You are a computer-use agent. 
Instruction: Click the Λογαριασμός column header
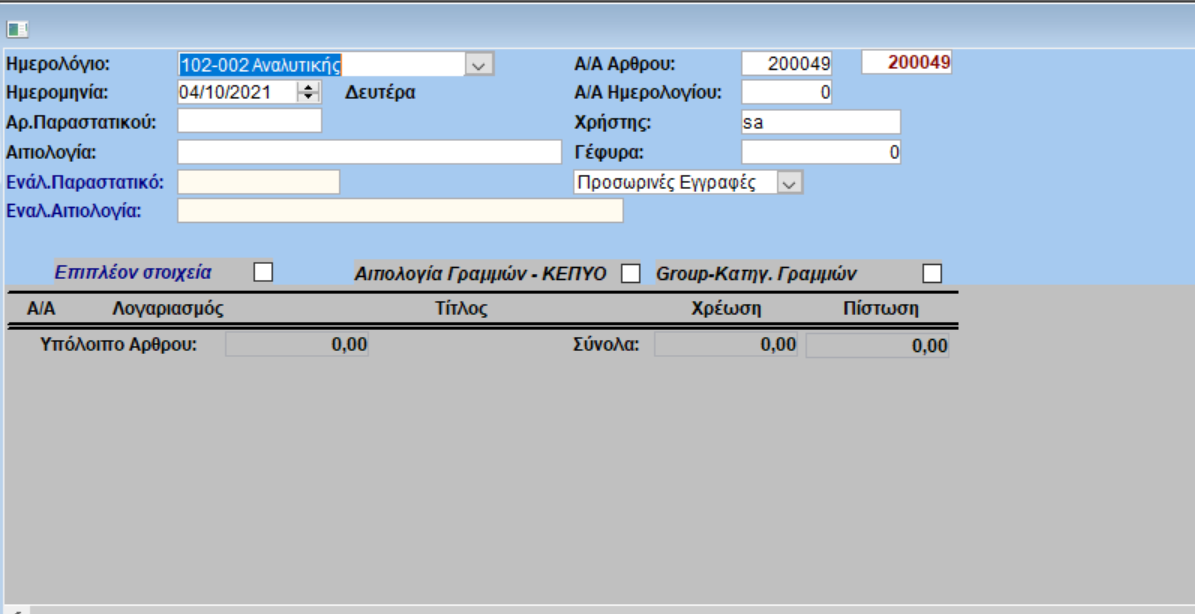pyautogui.click(x=168, y=308)
